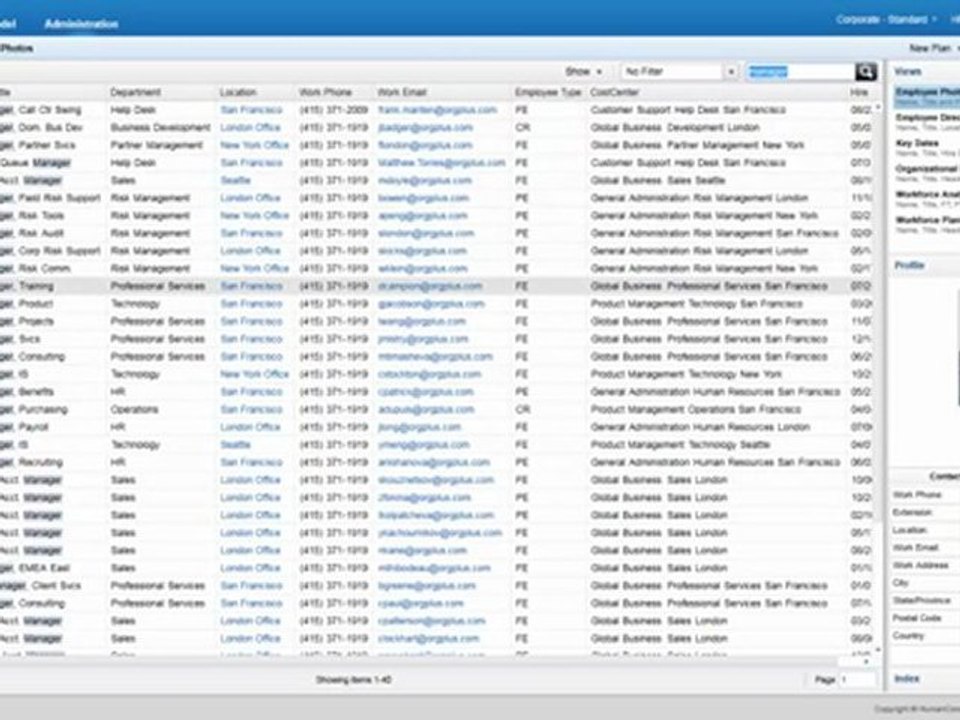Viewport: 960px width, 720px height.
Task: Click 'Global Business Sales Seattle' cost center cell
Action: (x=658, y=181)
